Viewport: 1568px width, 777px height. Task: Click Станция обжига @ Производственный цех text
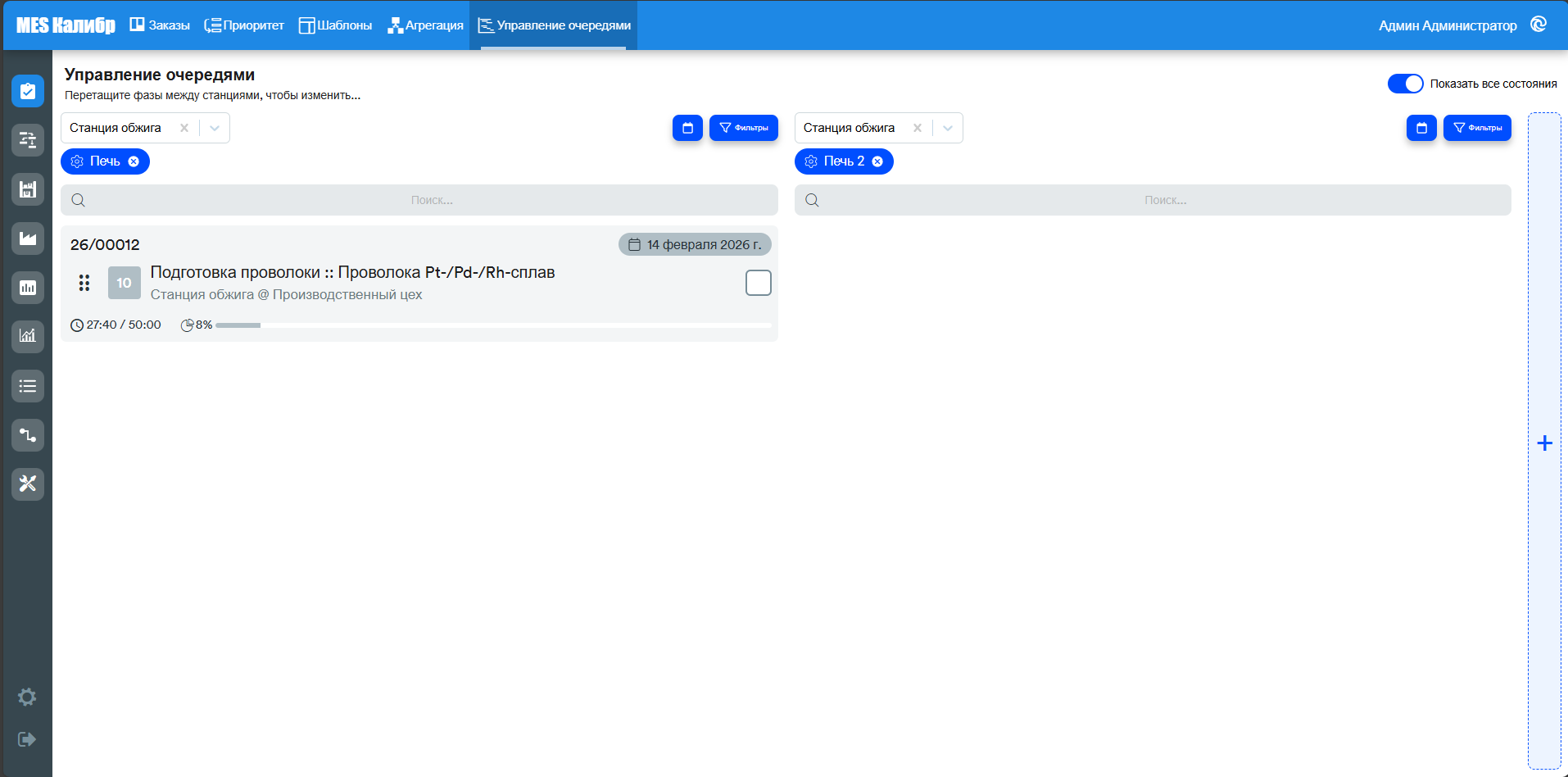click(286, 294)
